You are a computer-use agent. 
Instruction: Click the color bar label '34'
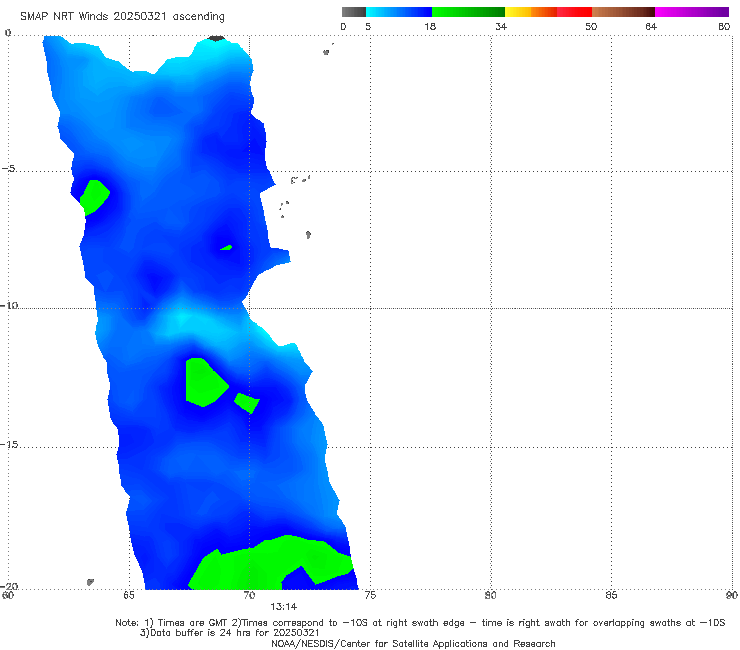tap(501, 27)
